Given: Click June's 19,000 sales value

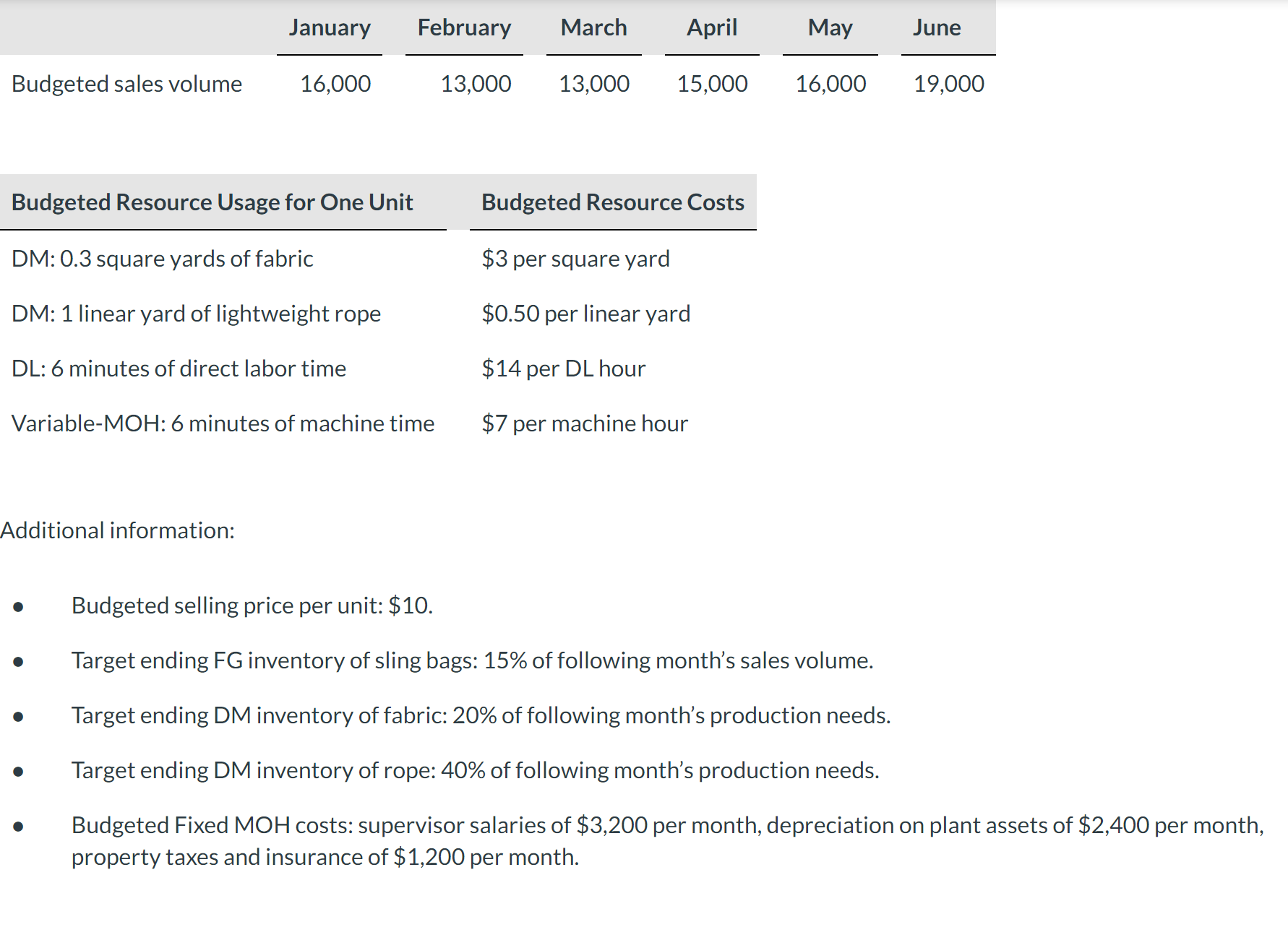Looking at the screenshot, I should pos(948,84).
